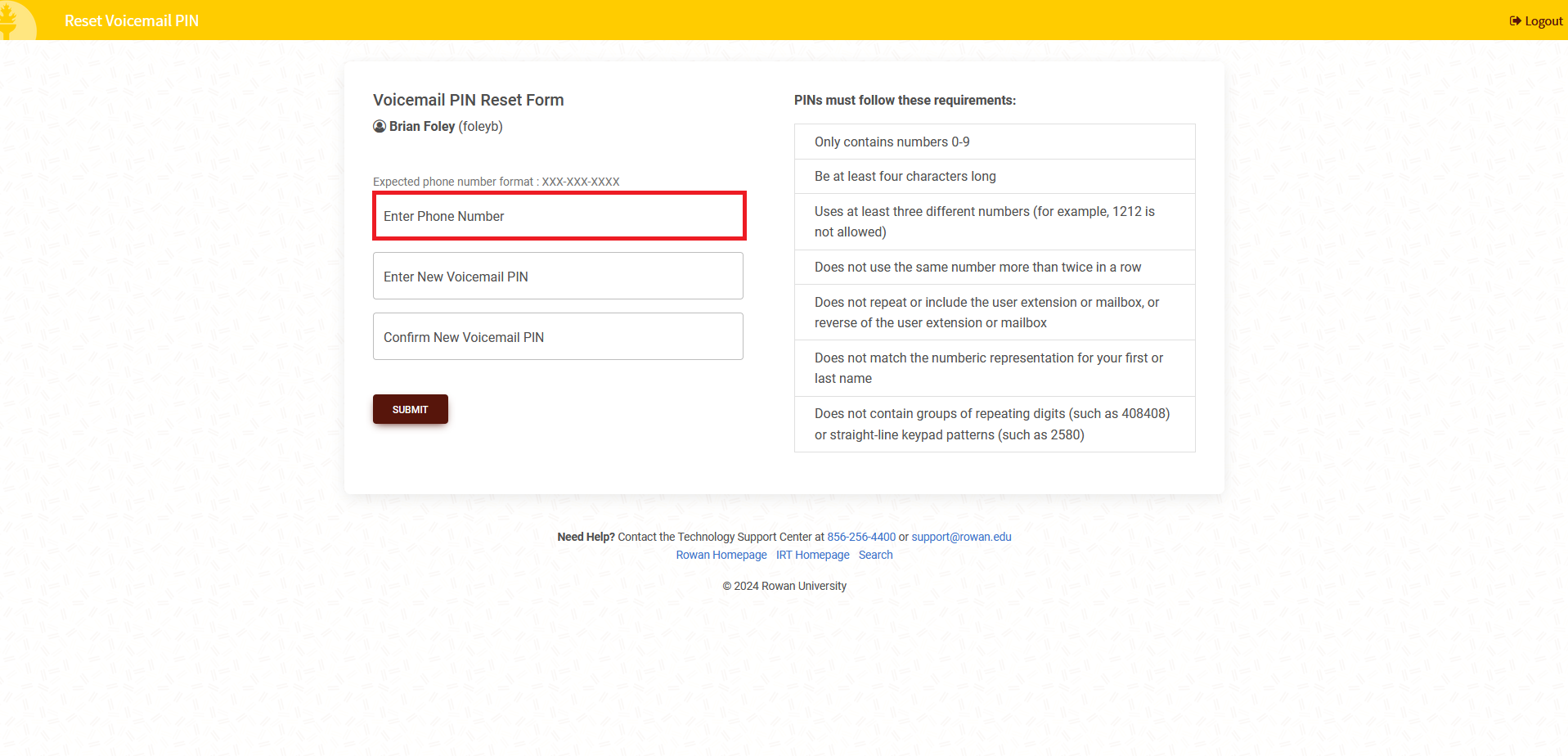
Task: Open the IRT Homepage link
Action: 812,555
